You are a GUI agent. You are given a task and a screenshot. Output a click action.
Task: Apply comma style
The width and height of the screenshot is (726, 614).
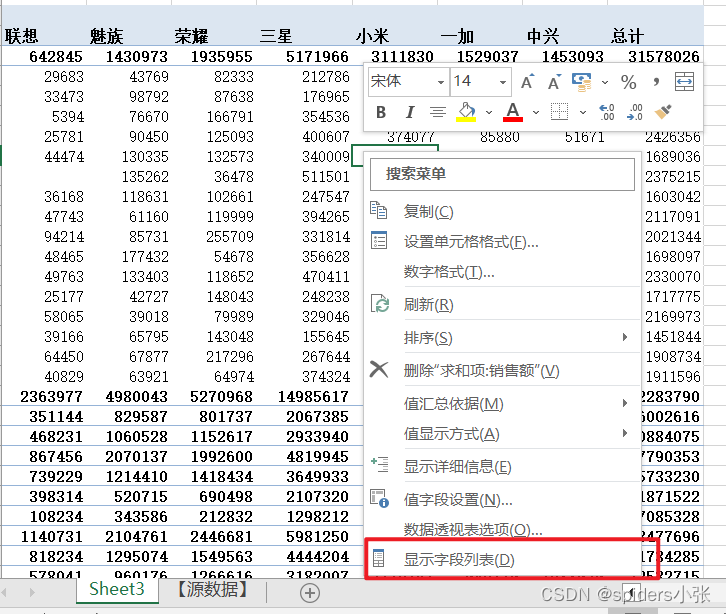point(656,82)
